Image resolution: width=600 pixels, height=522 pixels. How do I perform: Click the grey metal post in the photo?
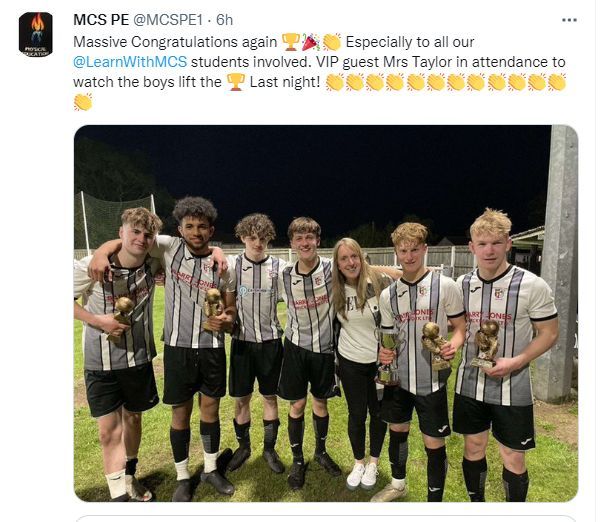pos(558,264)
